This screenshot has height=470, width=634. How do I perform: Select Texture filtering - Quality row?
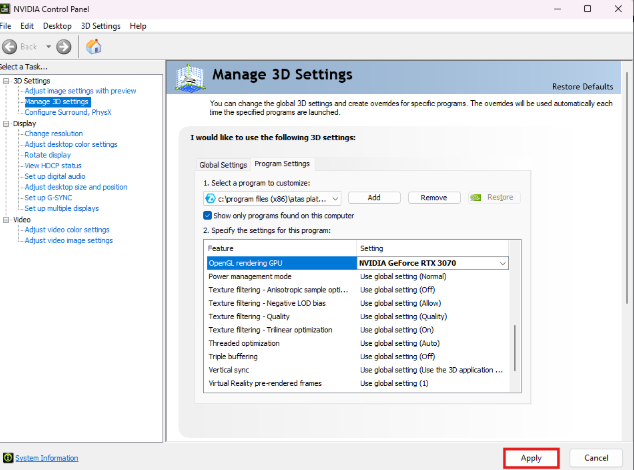click(x=357, y=317)
